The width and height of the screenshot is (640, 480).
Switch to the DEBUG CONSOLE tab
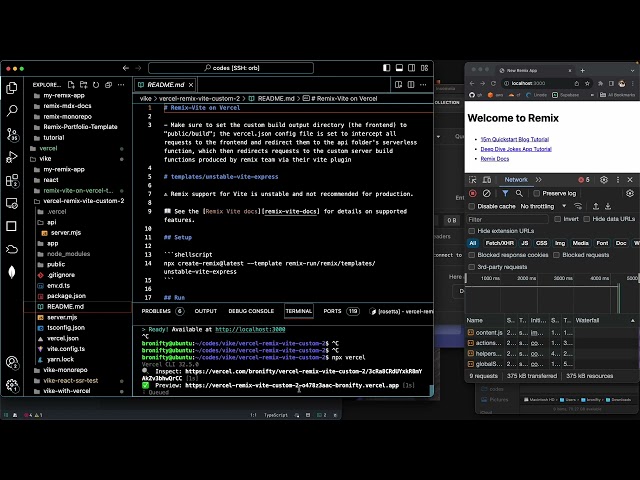(x=251, y=311)
